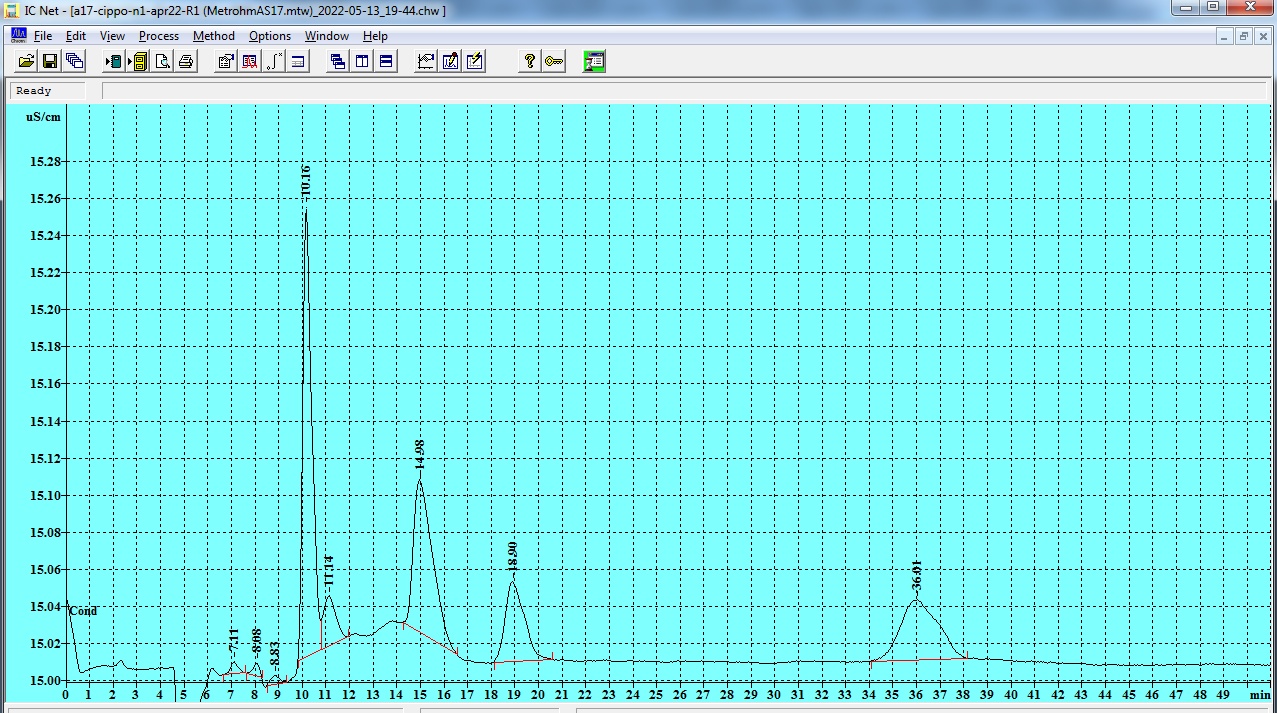Click the 36.01 peak label
Image resolution: width=1277 pixels, height=713 pixels.
click(x=916, y=575)
